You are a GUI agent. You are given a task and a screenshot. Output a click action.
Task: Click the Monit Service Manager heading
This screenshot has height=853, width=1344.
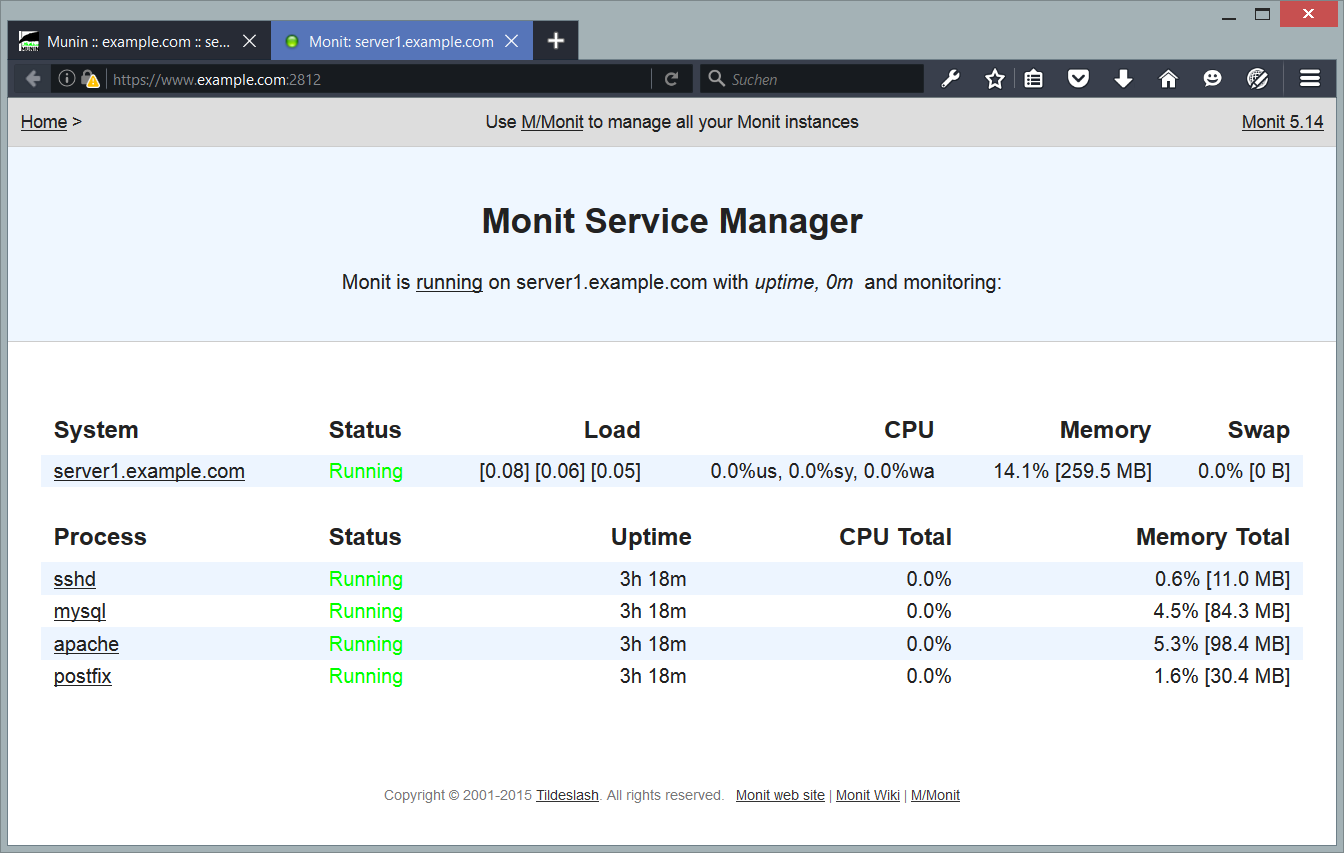[x=672, y=221]
